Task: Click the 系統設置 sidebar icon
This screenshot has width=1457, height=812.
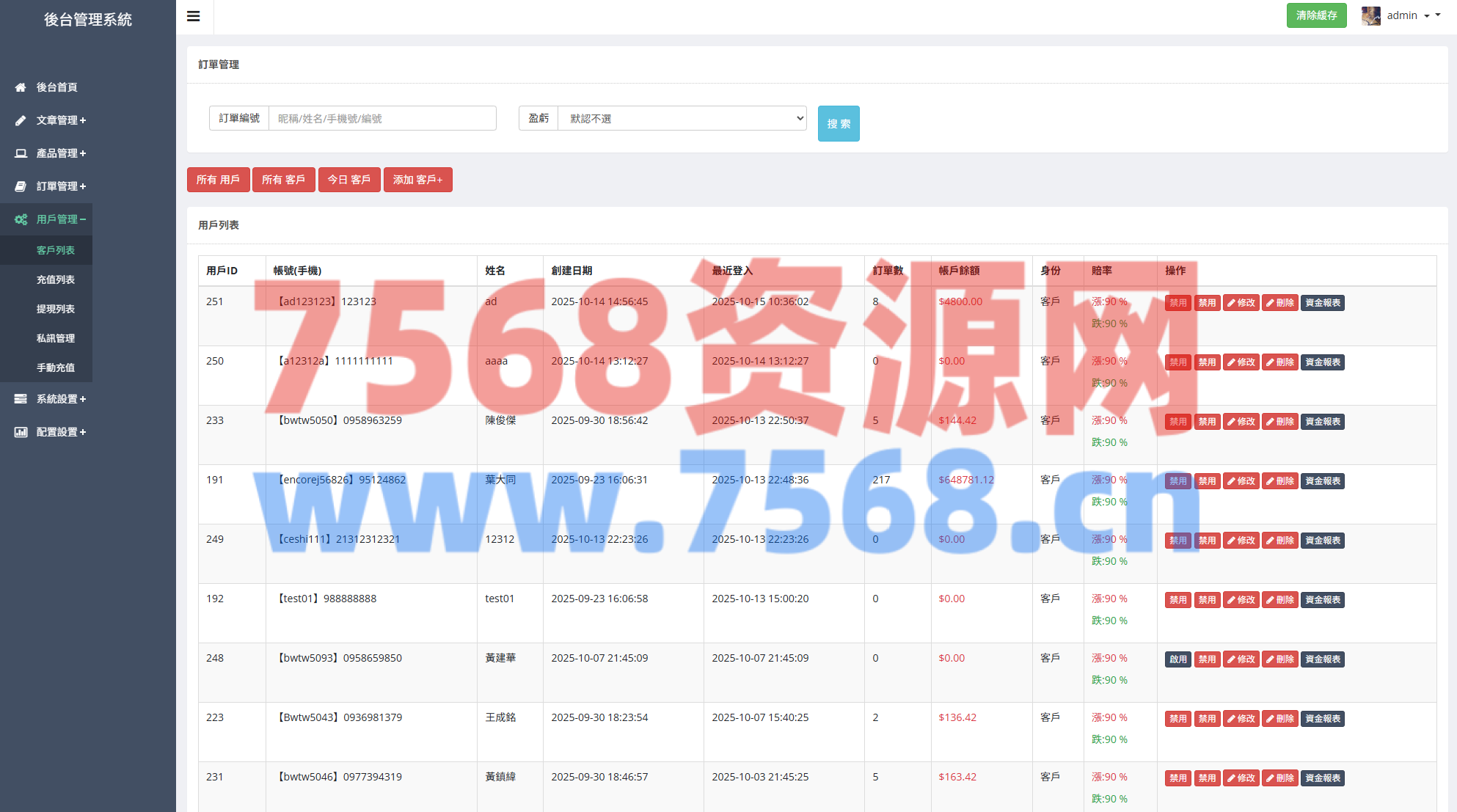Action: [21, 399]
